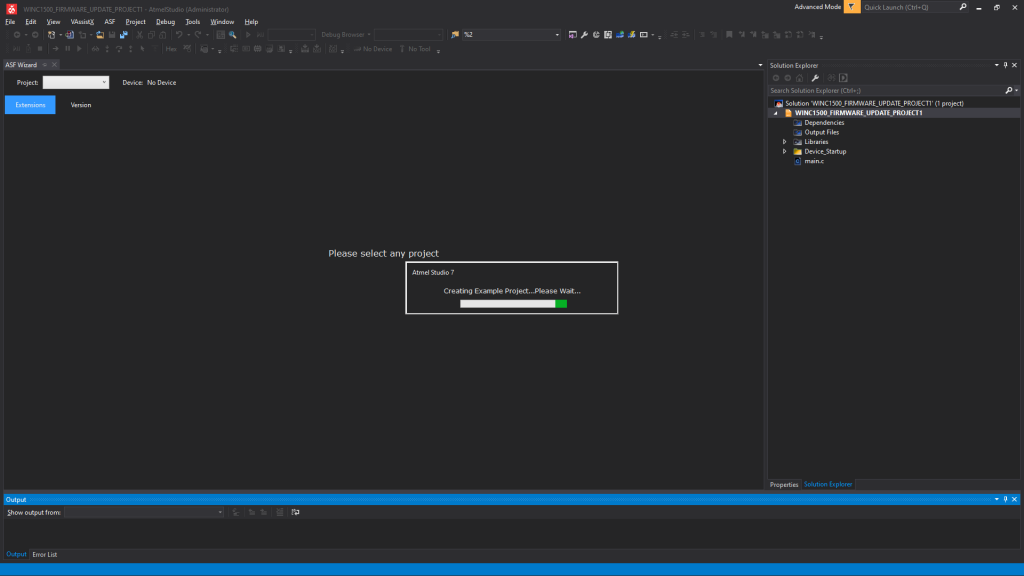Open the VAssistX menu
1024x576 pixels.
[82, 22]
